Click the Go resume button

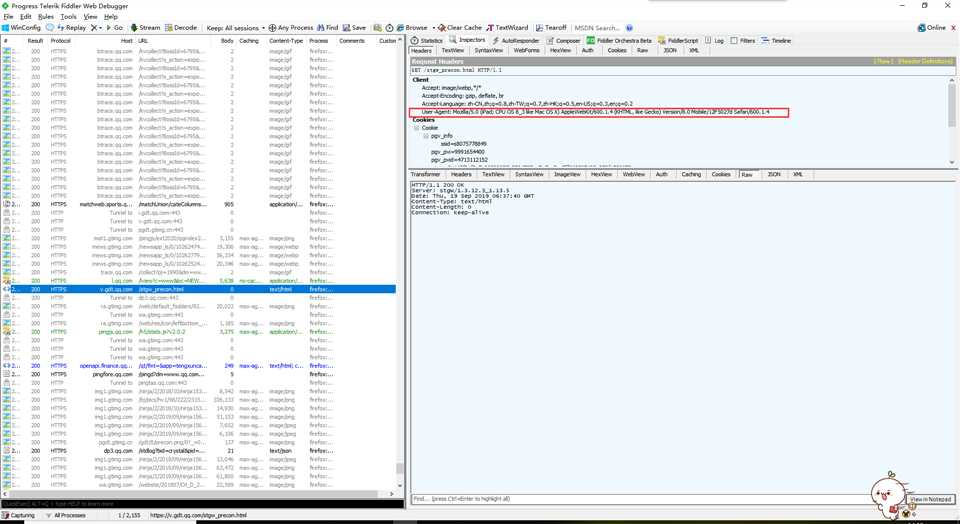(x=114, y=28)
